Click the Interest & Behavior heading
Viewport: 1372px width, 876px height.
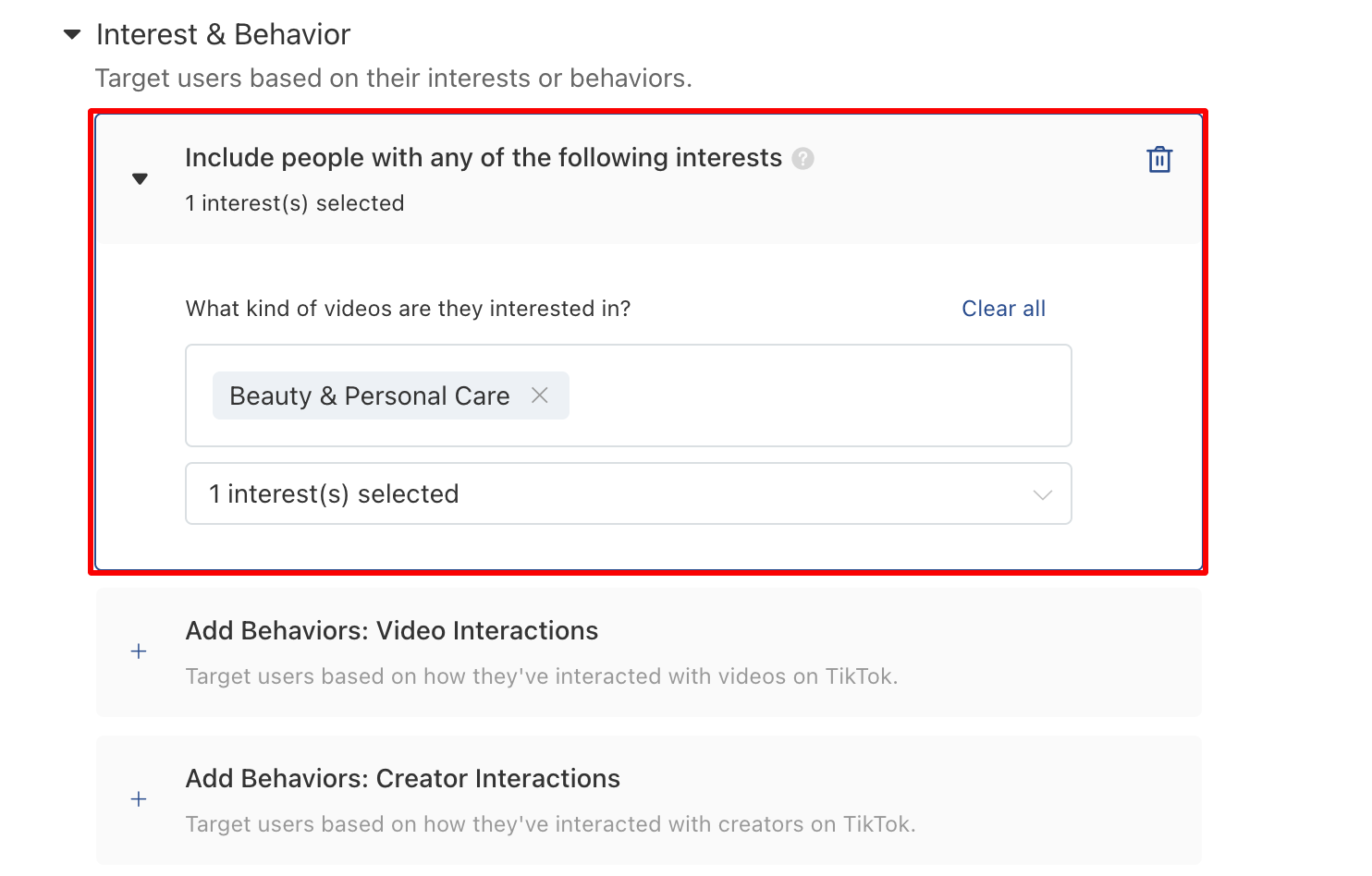click(x=224, y=35)
